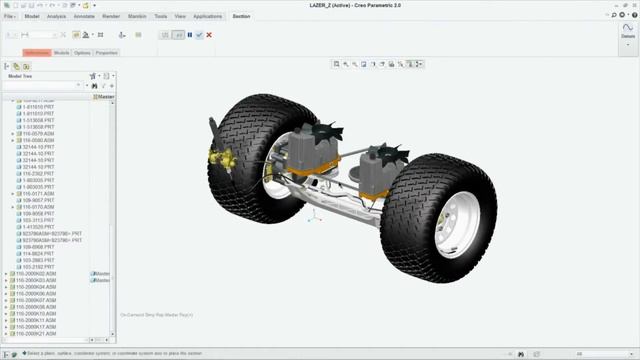
Task: Switch to the Tools ribbon tab
Action: pos(160,16)
